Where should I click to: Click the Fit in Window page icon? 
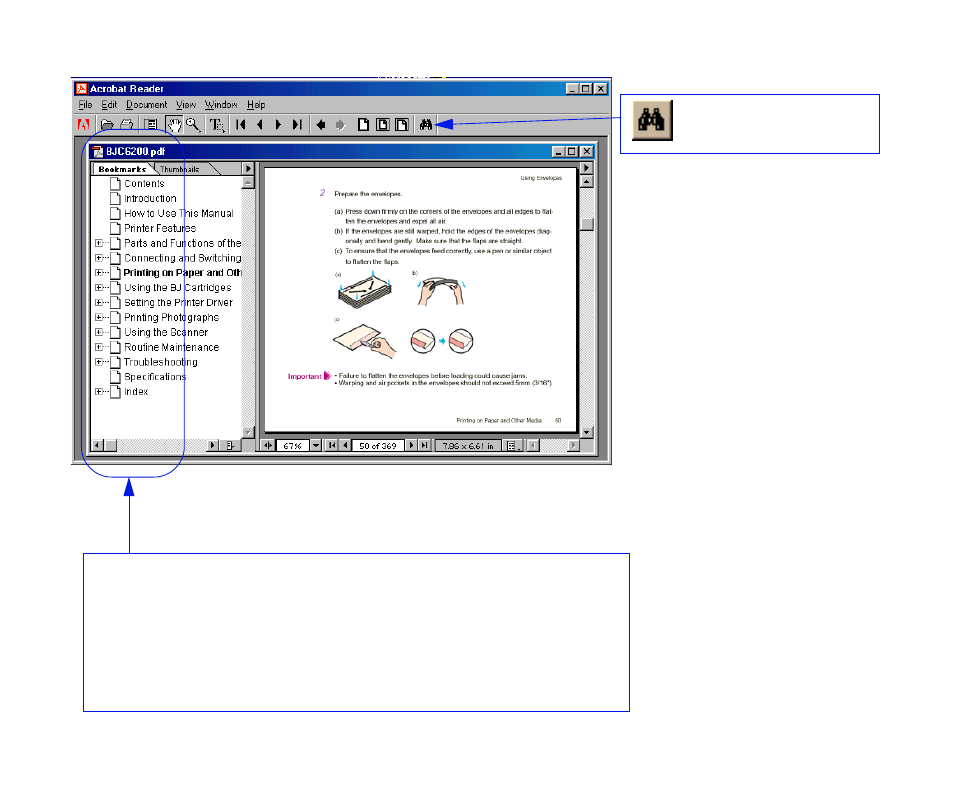383,125
